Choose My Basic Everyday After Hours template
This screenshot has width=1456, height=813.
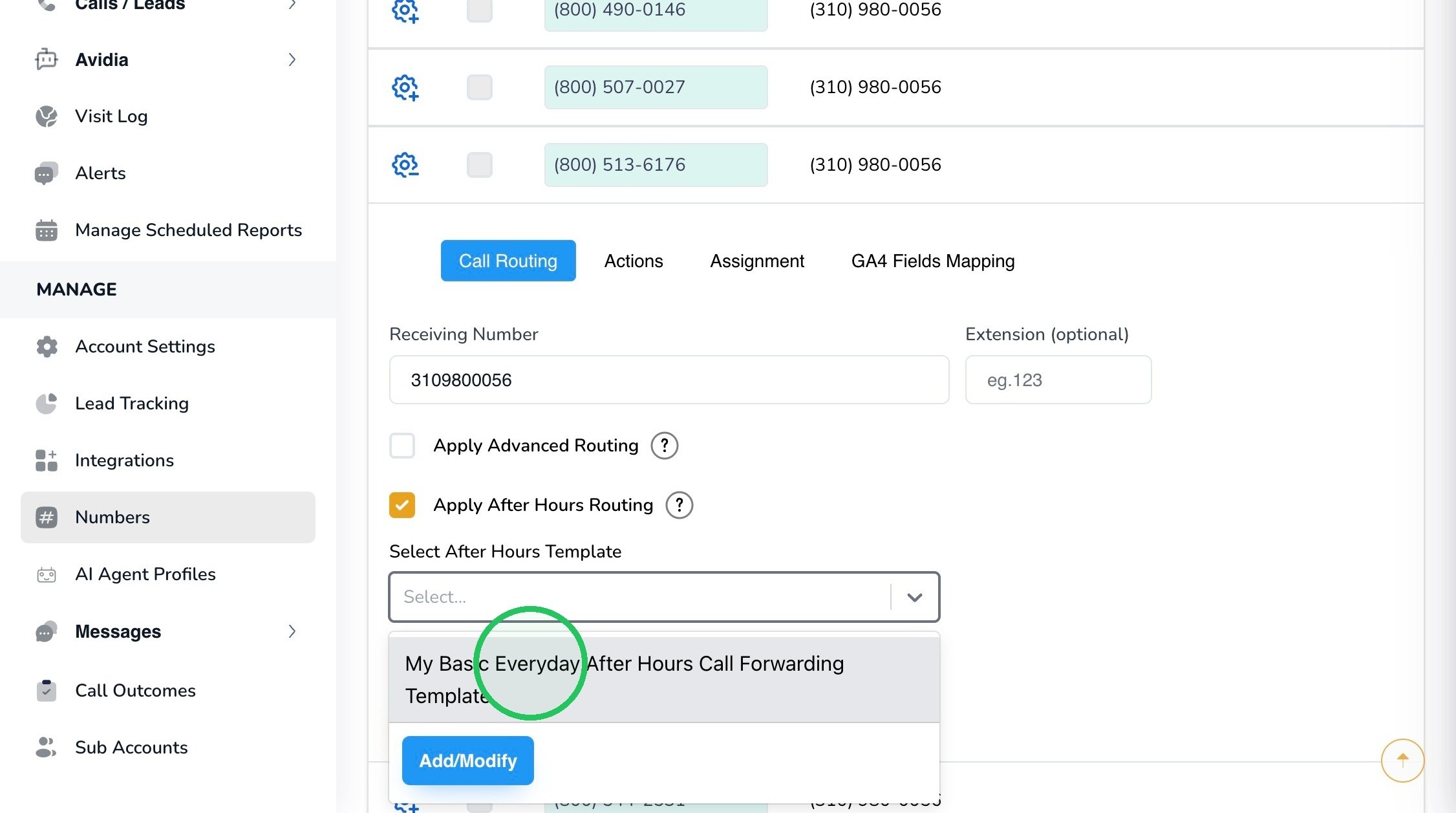tap(664, 680)
